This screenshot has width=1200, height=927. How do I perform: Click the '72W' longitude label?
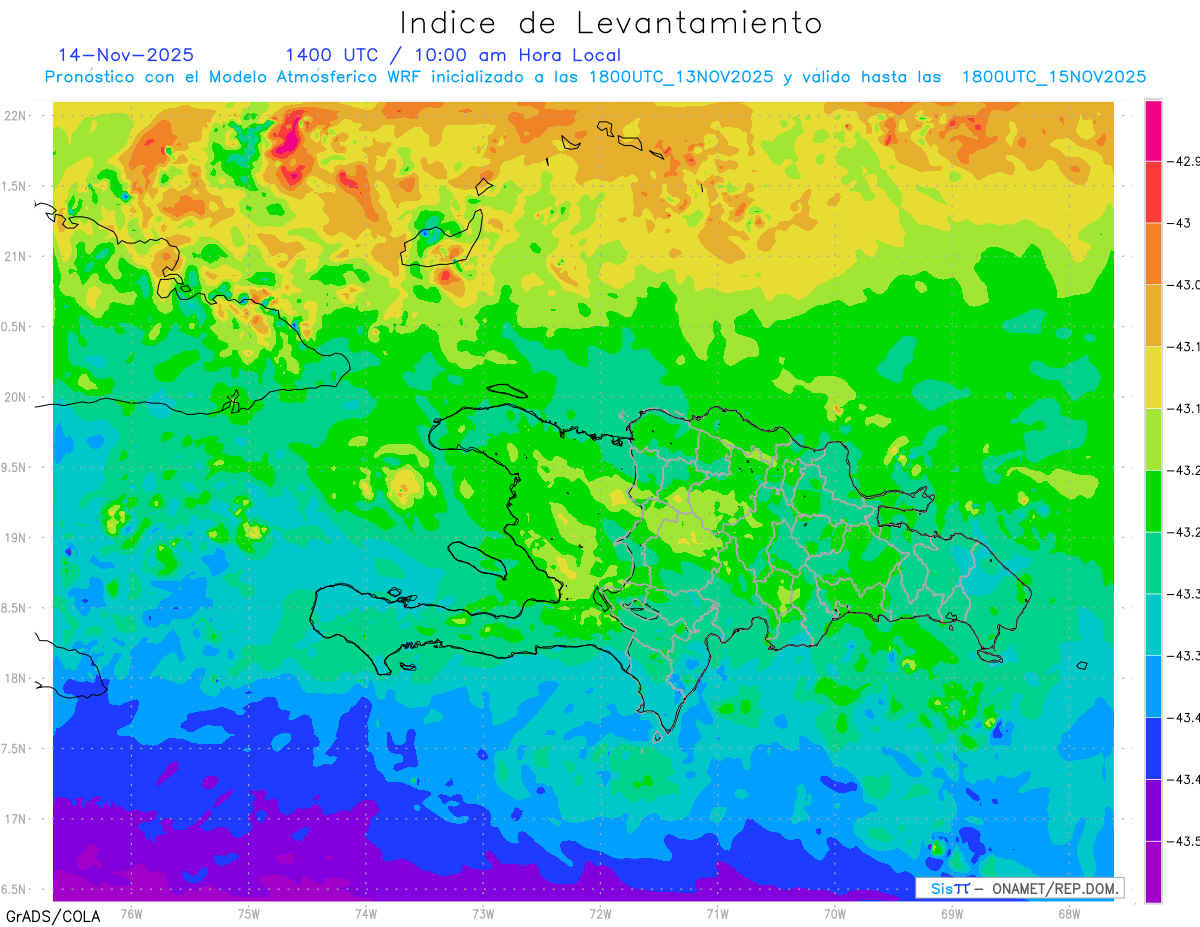click(600, 913)
